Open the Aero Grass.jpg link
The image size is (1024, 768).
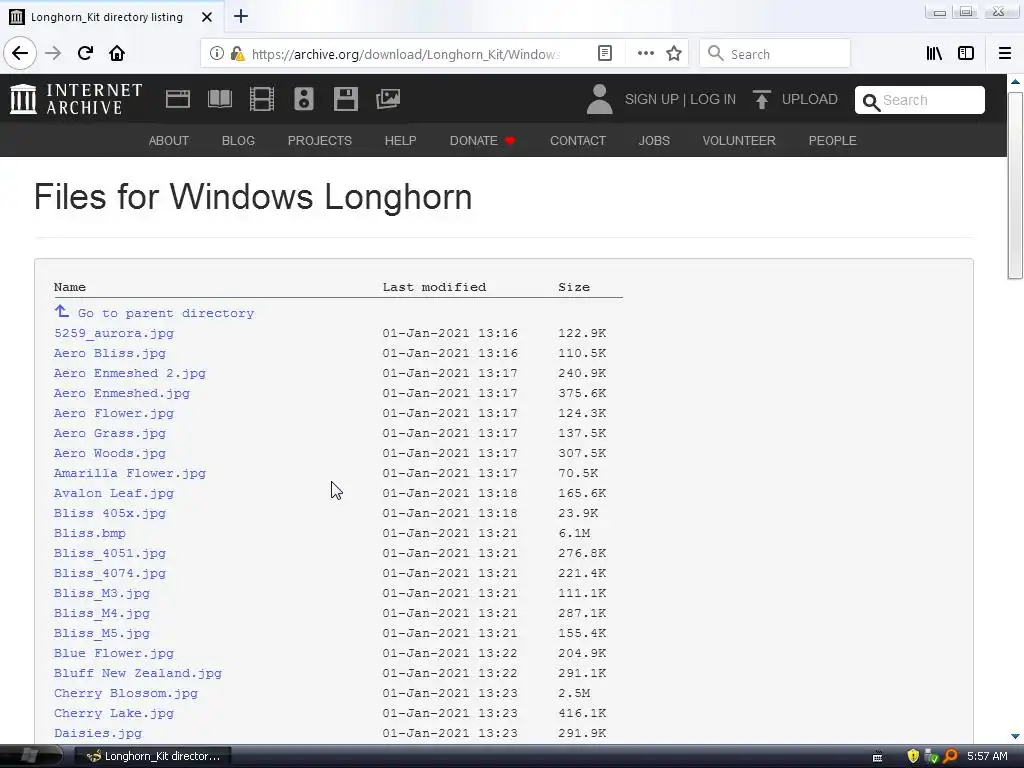(110, 433)
